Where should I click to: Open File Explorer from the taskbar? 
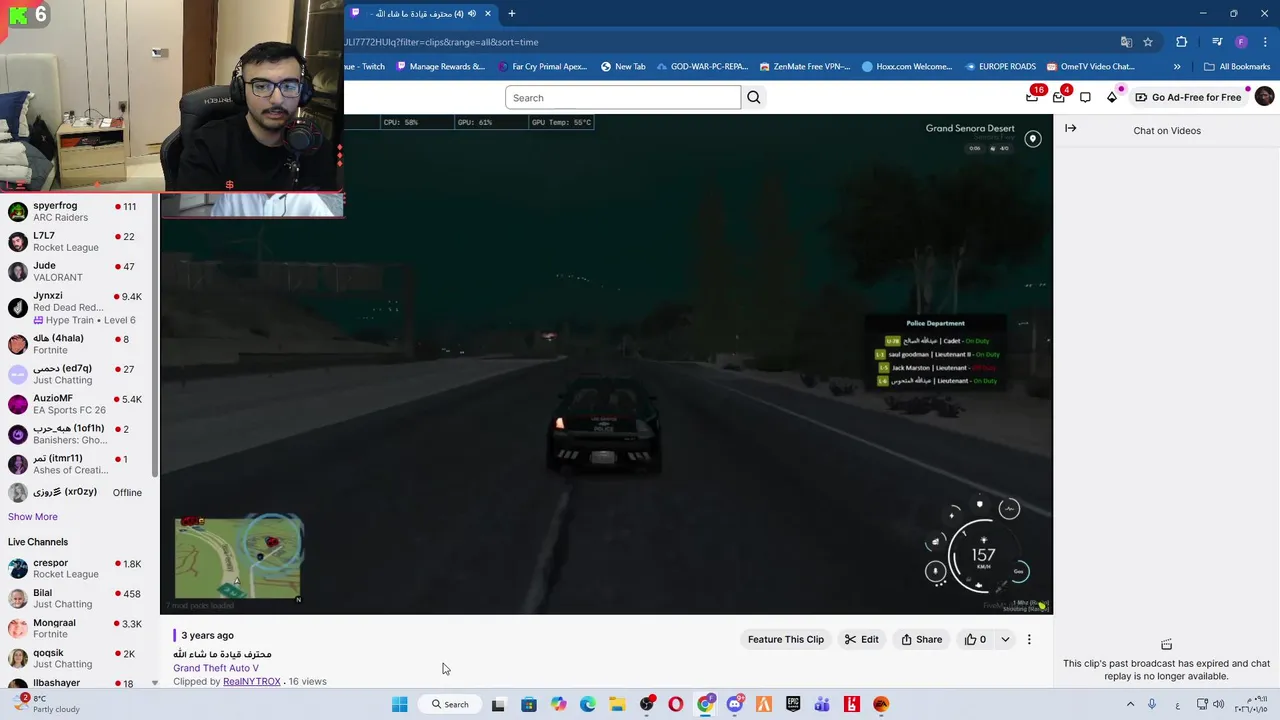(x=617, y=704)
